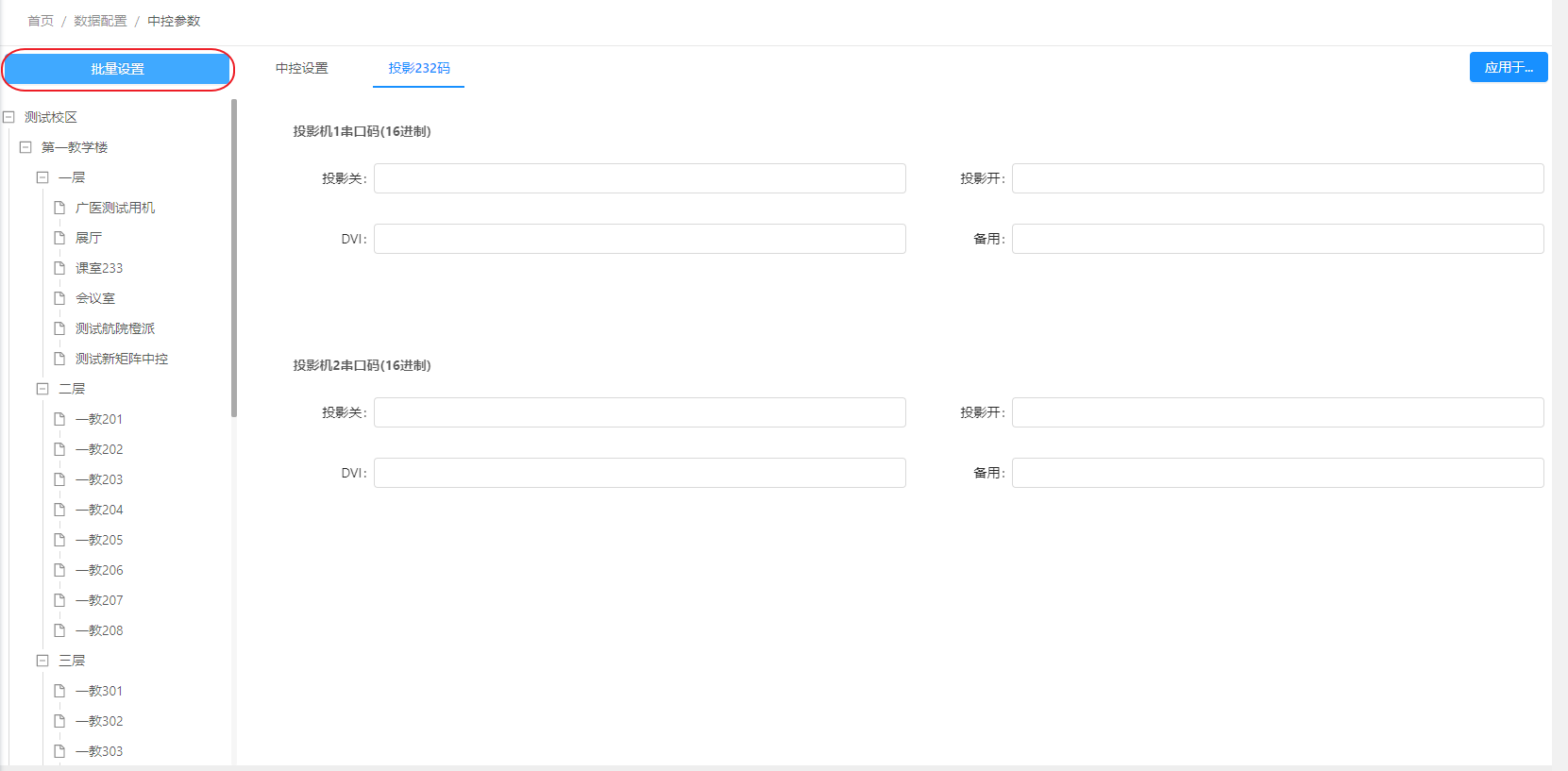Focus projector 2 投影开 input field
This screenshot has height=771, width=1568.
tap(1278, 412)
